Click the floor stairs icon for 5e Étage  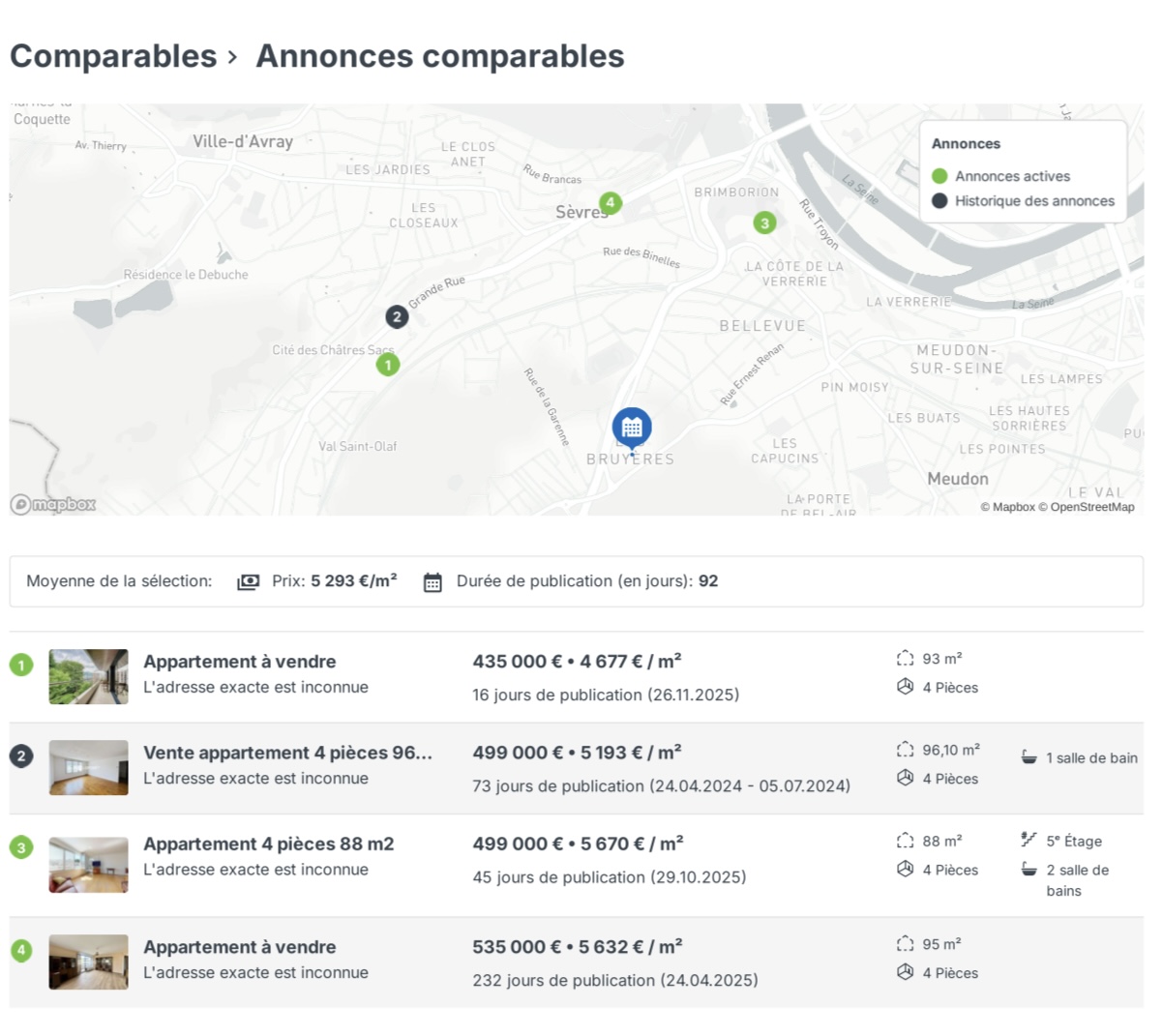pos(1029,840)
